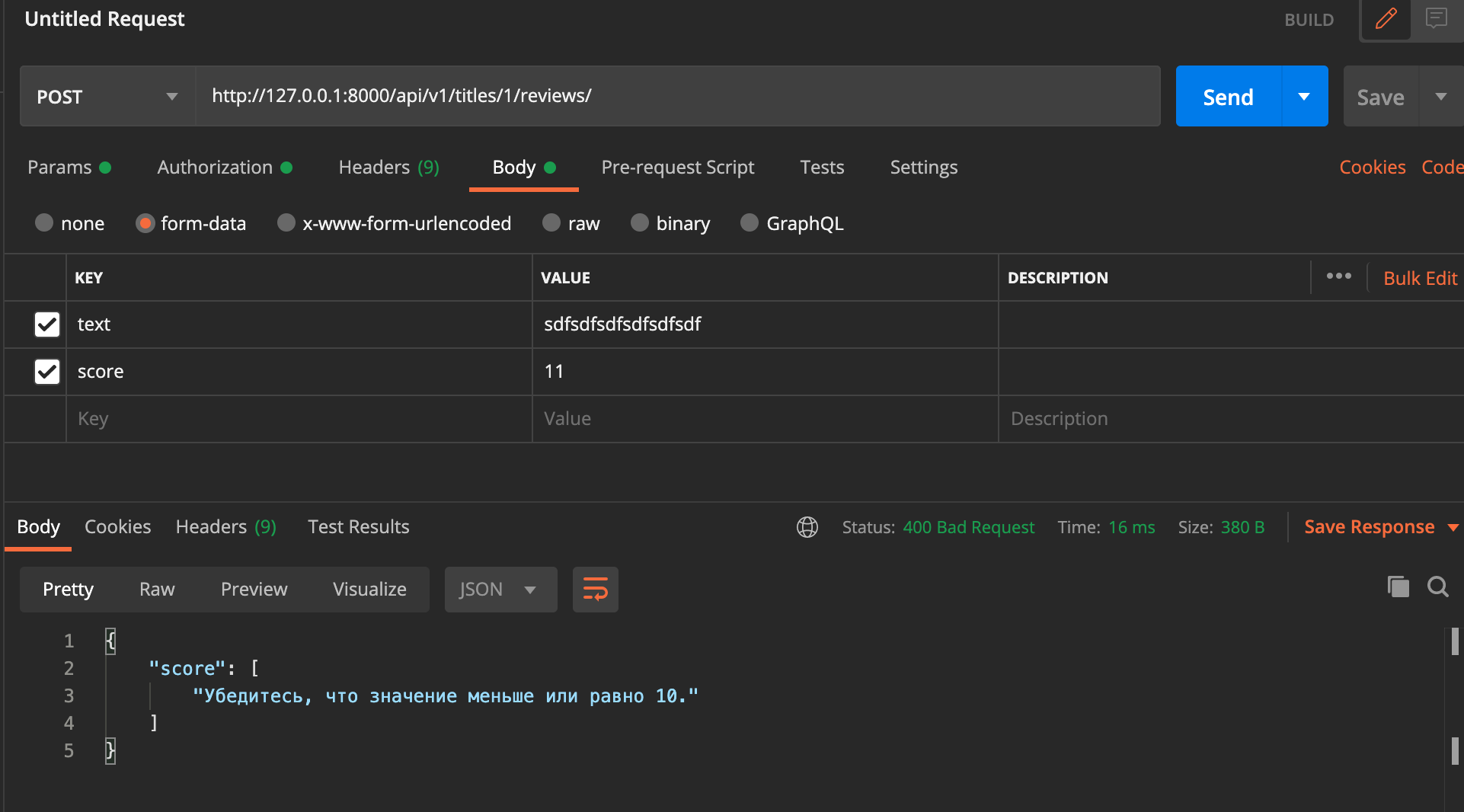
Task: Click the network globe icon near Status
Action: click(x=807, y=527)
